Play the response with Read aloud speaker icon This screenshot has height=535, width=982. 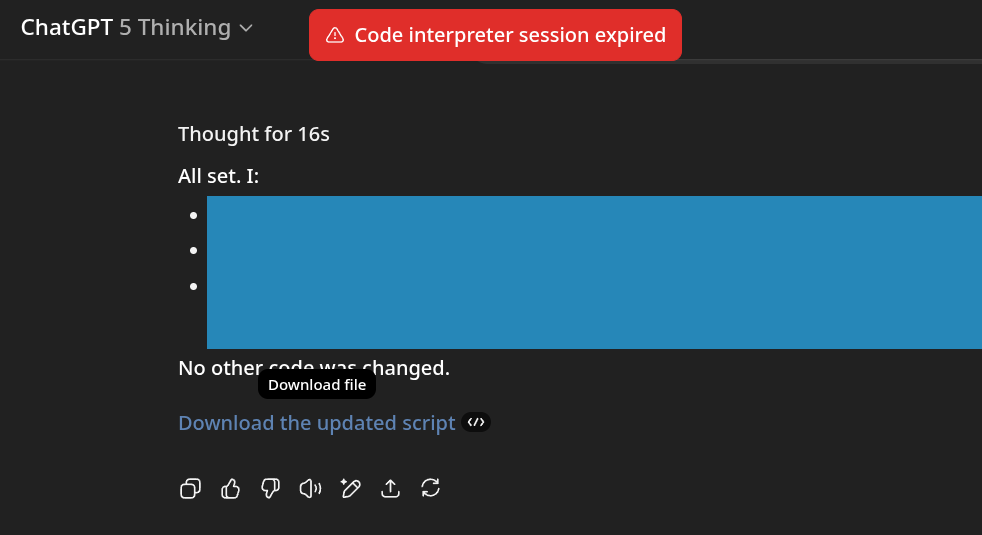tap(310, 488)
